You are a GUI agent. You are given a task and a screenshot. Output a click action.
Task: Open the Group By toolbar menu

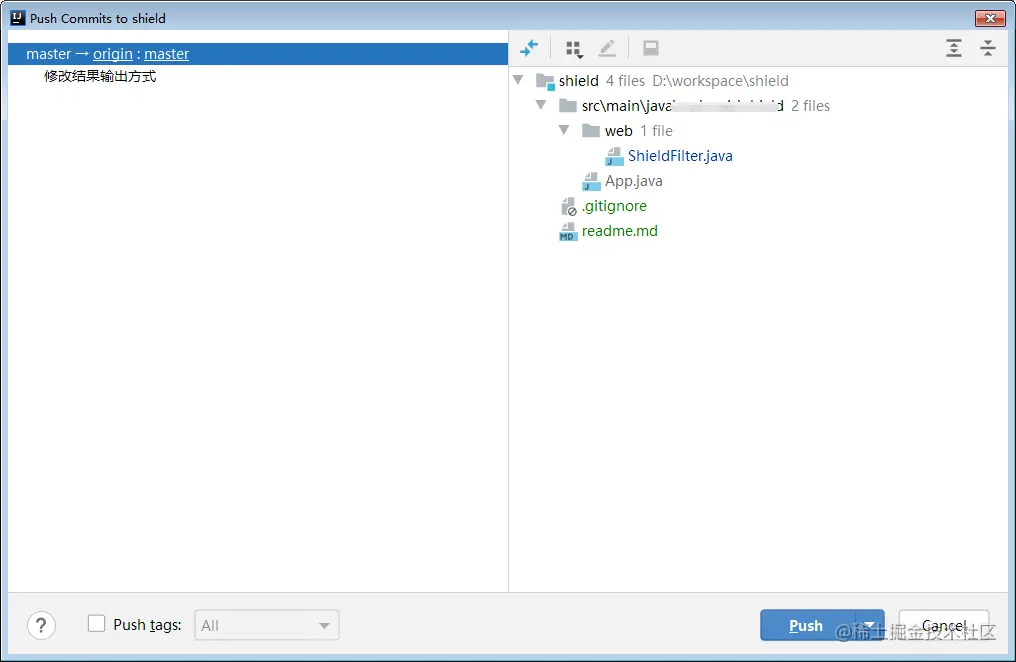[x=574, y=49]
